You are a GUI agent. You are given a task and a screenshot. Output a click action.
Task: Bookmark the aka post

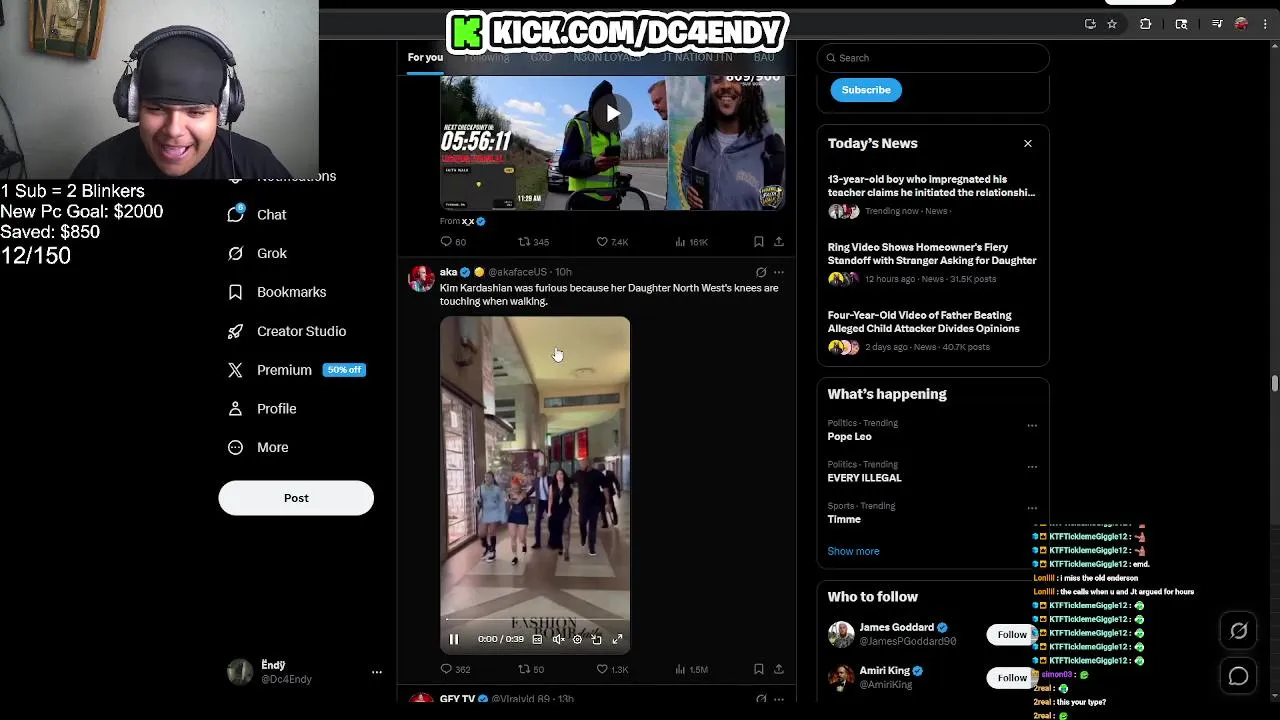click(x=759, y=669)
